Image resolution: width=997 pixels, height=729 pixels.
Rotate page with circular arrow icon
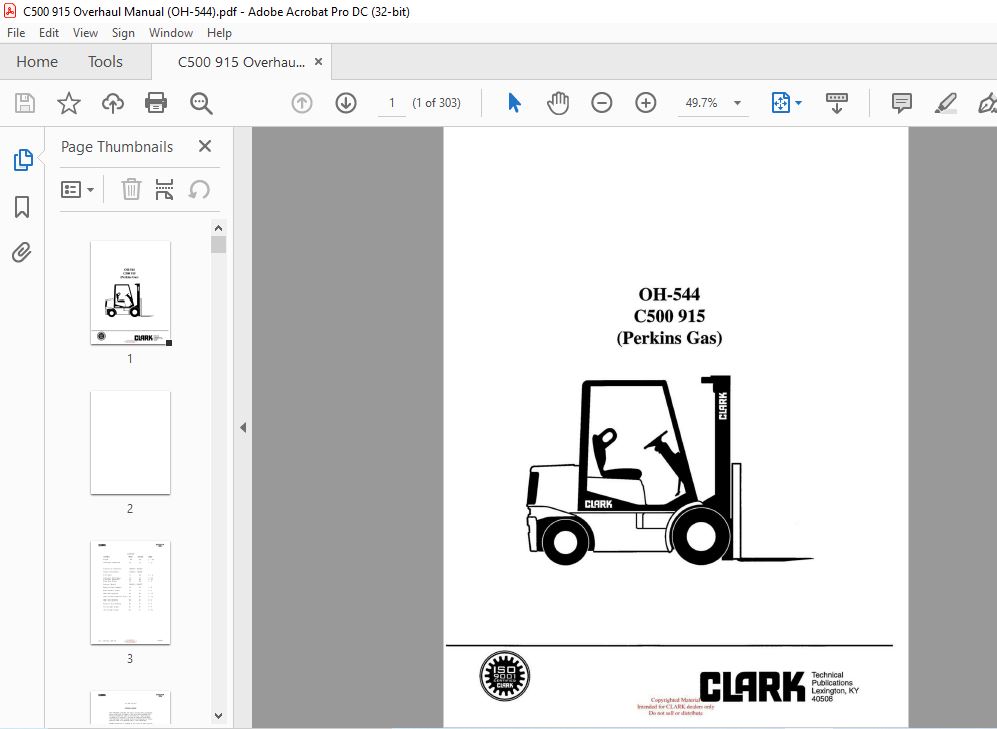coord(199,189)
